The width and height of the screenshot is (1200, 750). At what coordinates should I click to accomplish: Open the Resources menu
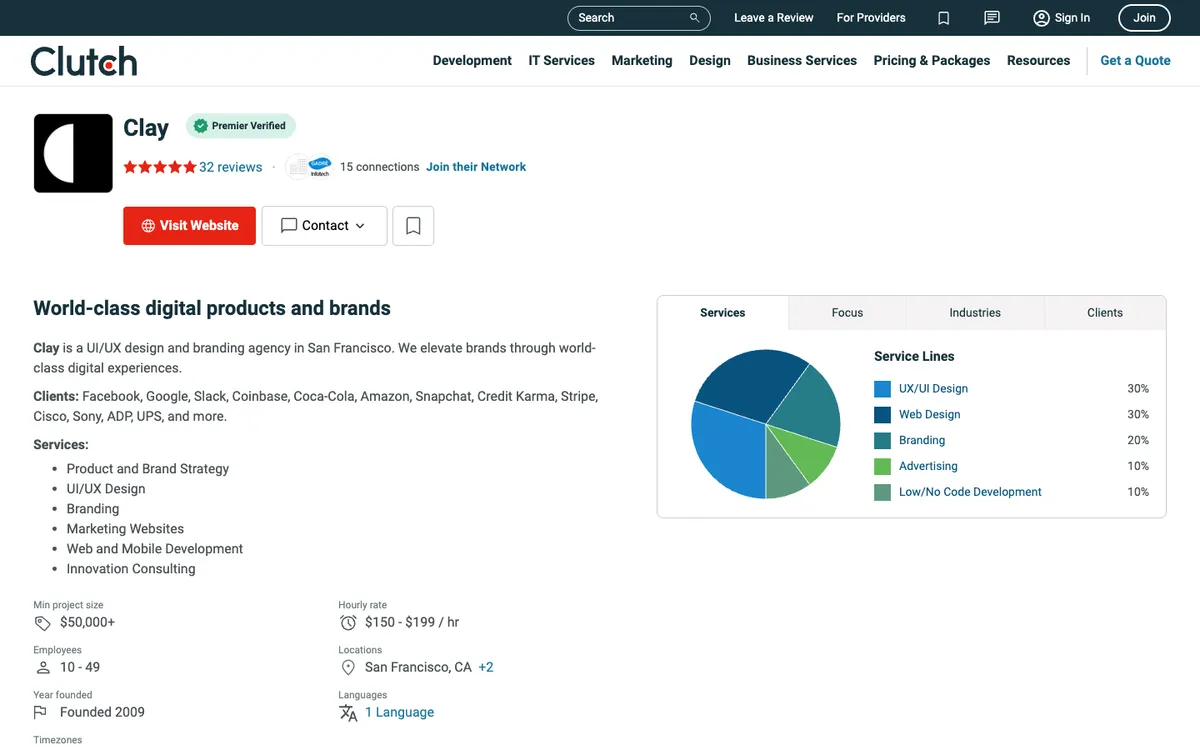click(x=1039, y=61)
